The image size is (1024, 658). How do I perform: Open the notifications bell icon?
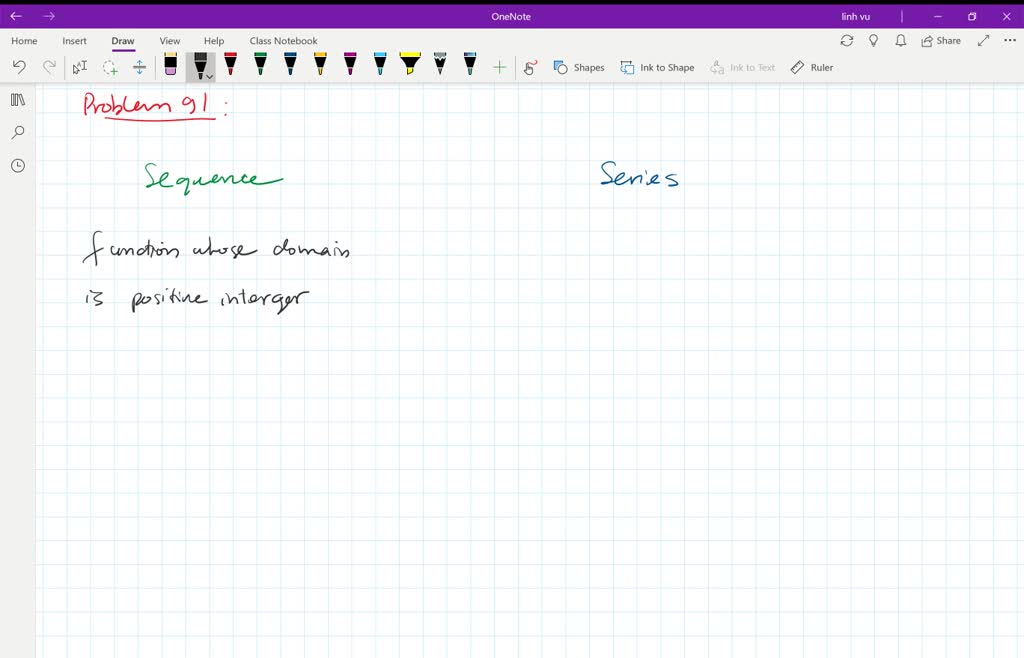901,40
